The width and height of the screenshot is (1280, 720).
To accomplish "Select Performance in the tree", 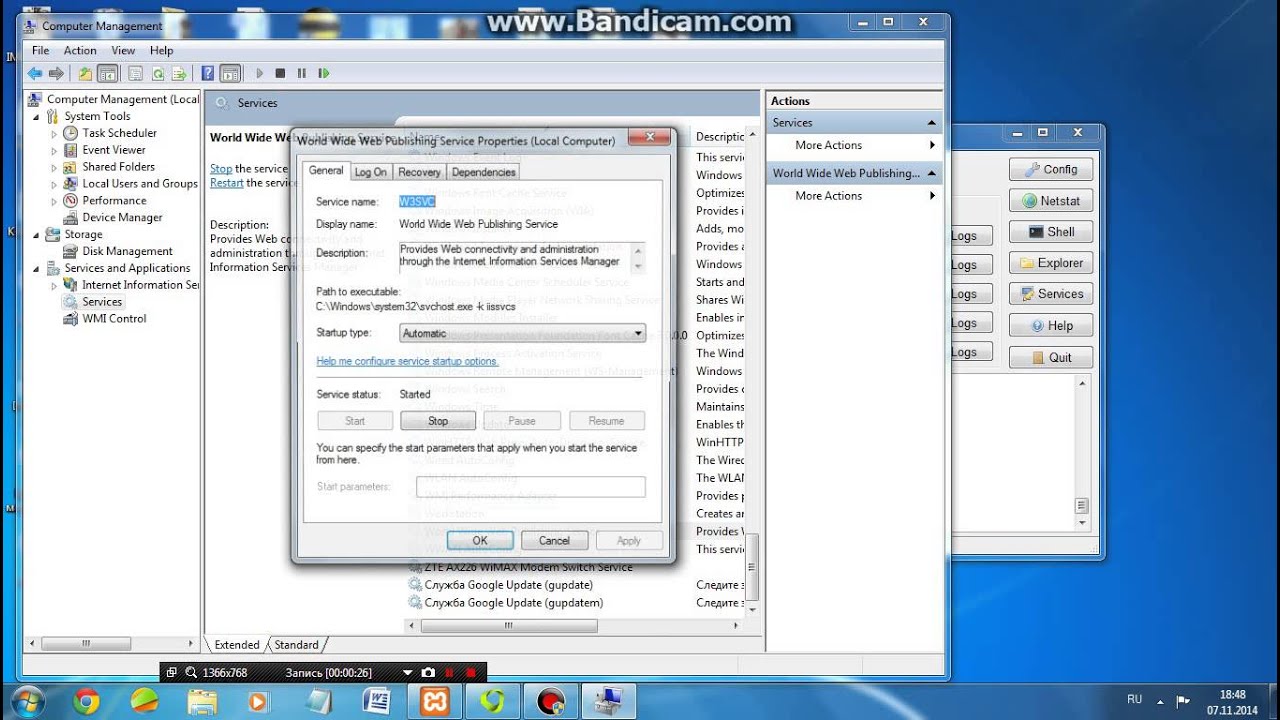I will pyautogui.click(x=114, y=201).
